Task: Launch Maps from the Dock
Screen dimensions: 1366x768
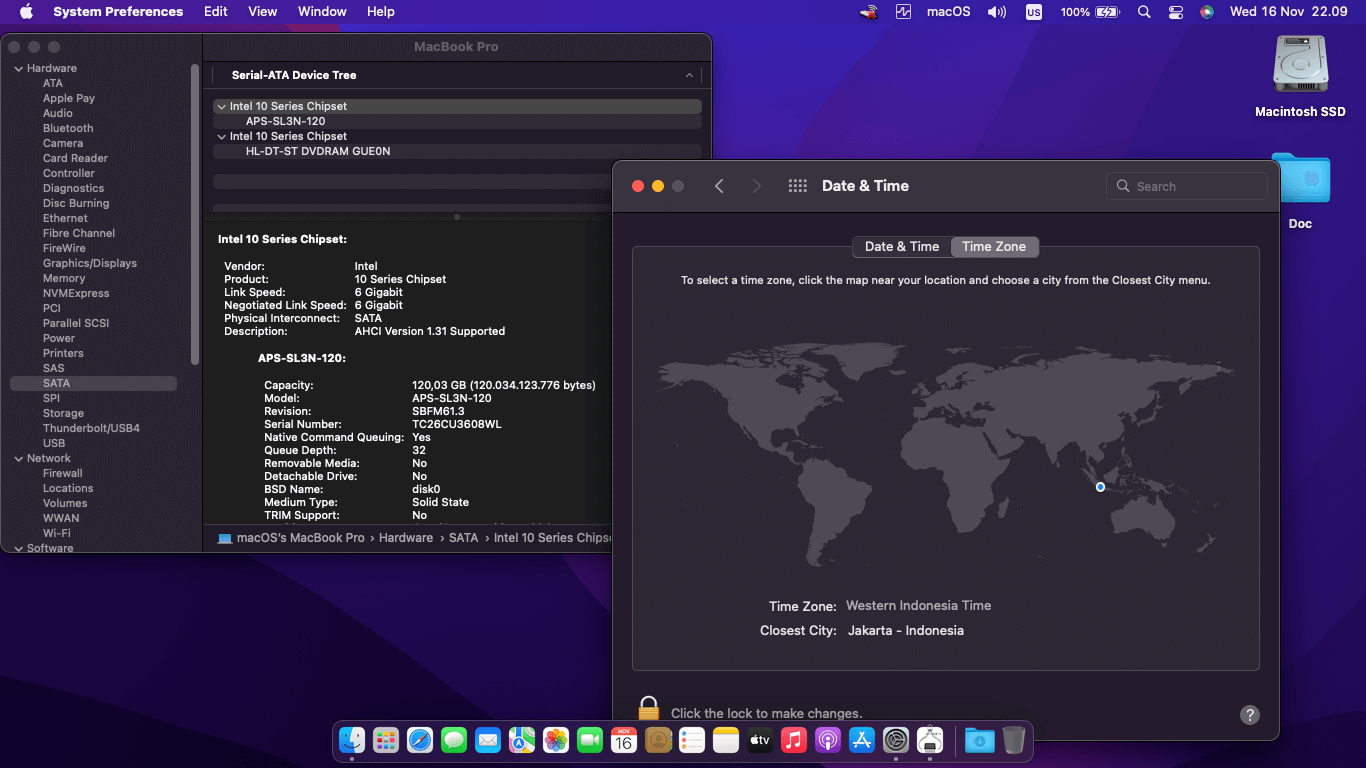Action: pyautogui.click(x=522, y=740)
